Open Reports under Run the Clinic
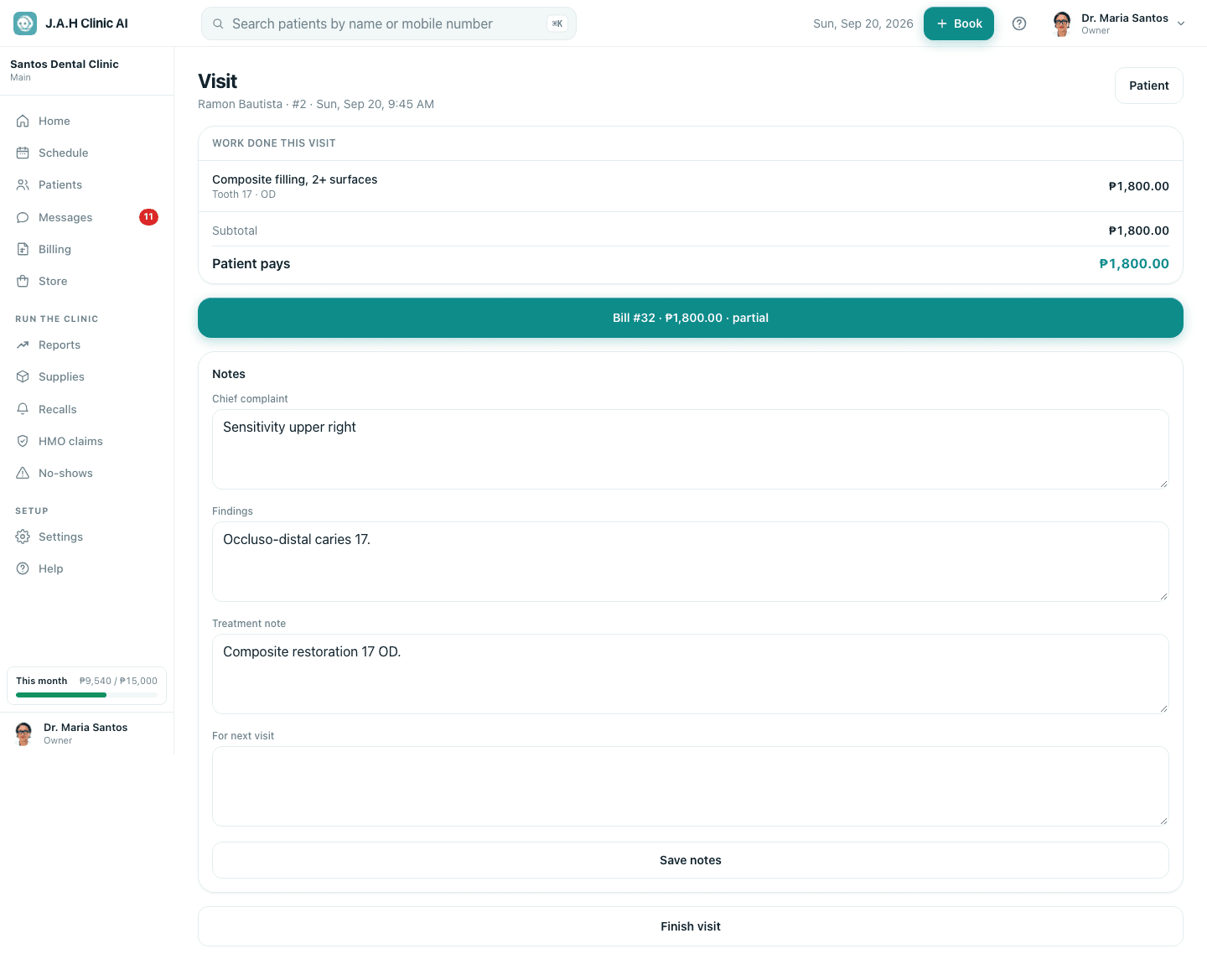This screenshot has width=1207, height=980. (x=87, y=345)
